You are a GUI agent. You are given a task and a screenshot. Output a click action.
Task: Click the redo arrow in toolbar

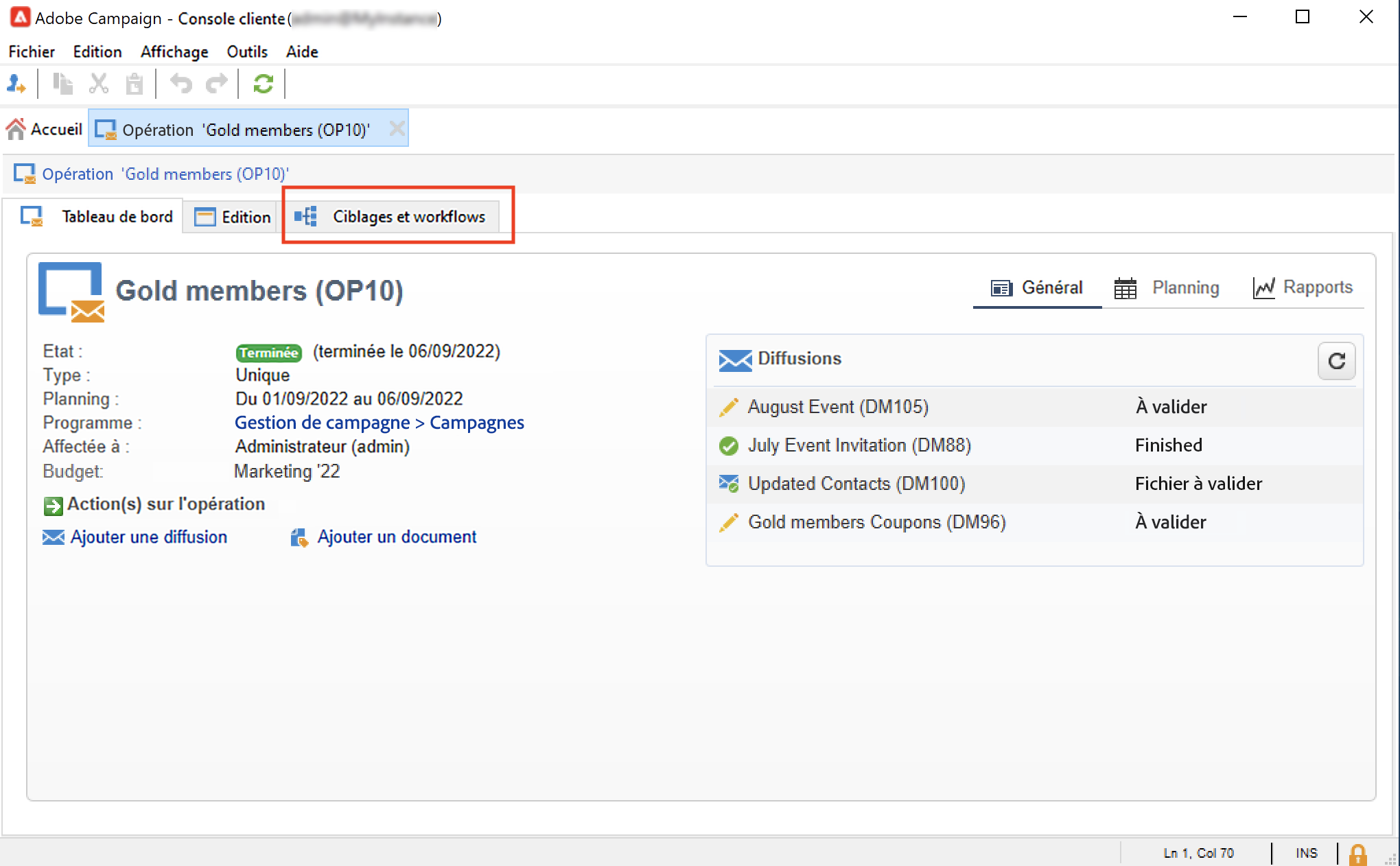pos(217,84)
